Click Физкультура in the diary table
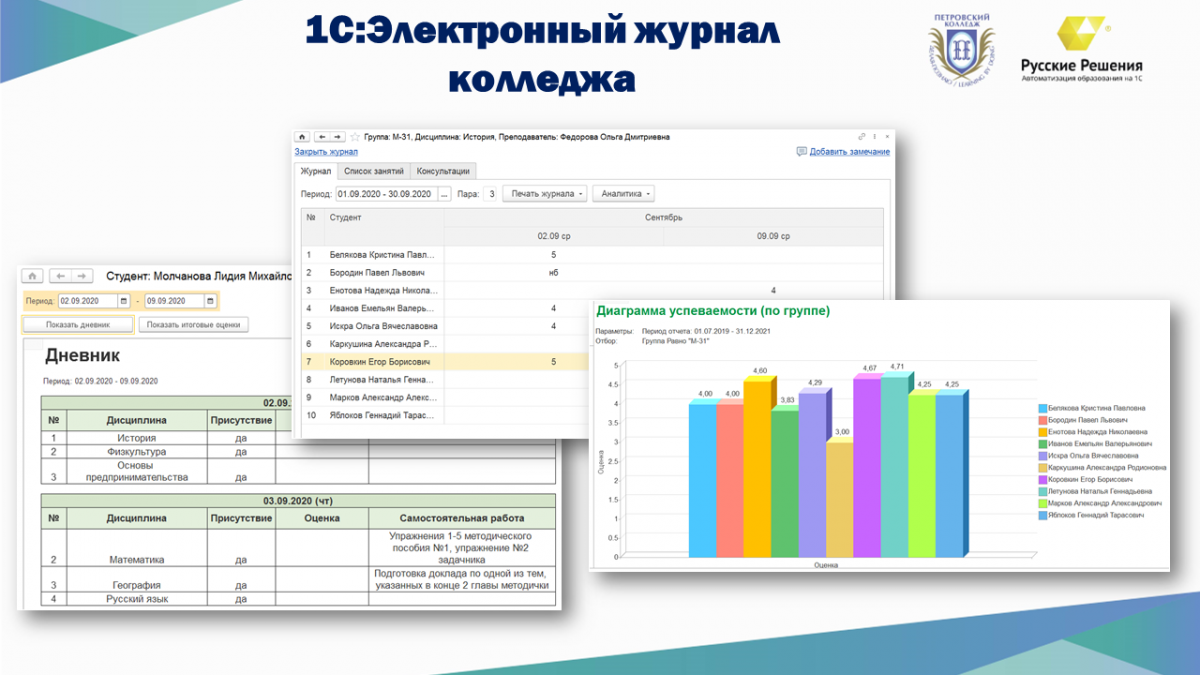This screenshot has width=1200, height=675. (136, 452)
